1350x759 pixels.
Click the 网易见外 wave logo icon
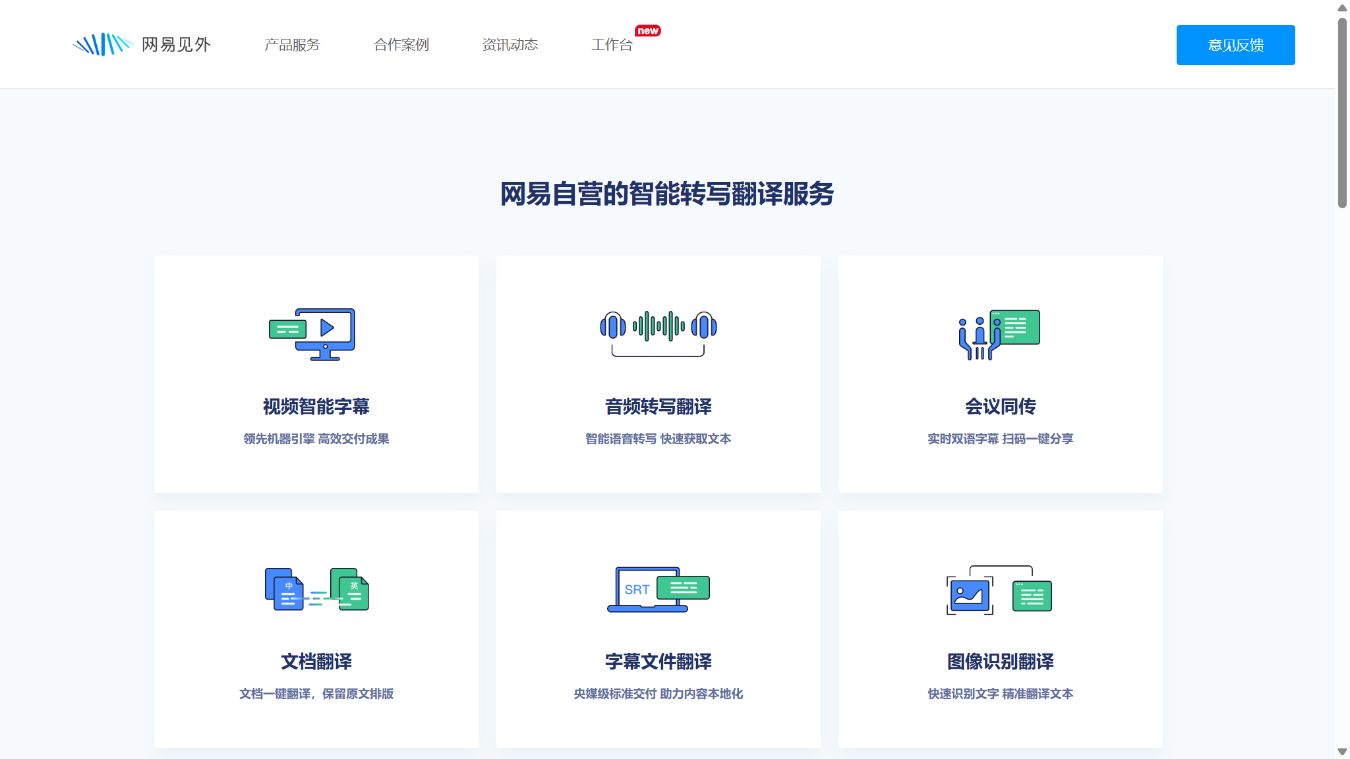coord(102,44)
